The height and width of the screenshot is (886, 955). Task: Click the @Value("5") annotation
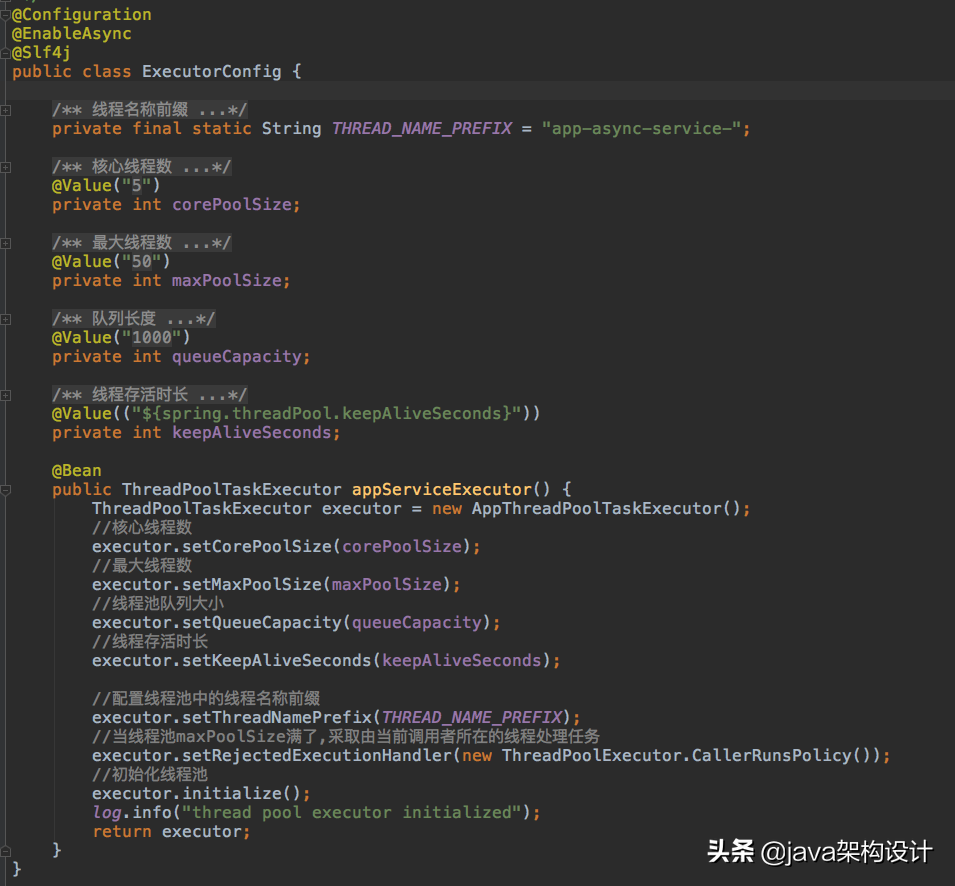(106, 186)
